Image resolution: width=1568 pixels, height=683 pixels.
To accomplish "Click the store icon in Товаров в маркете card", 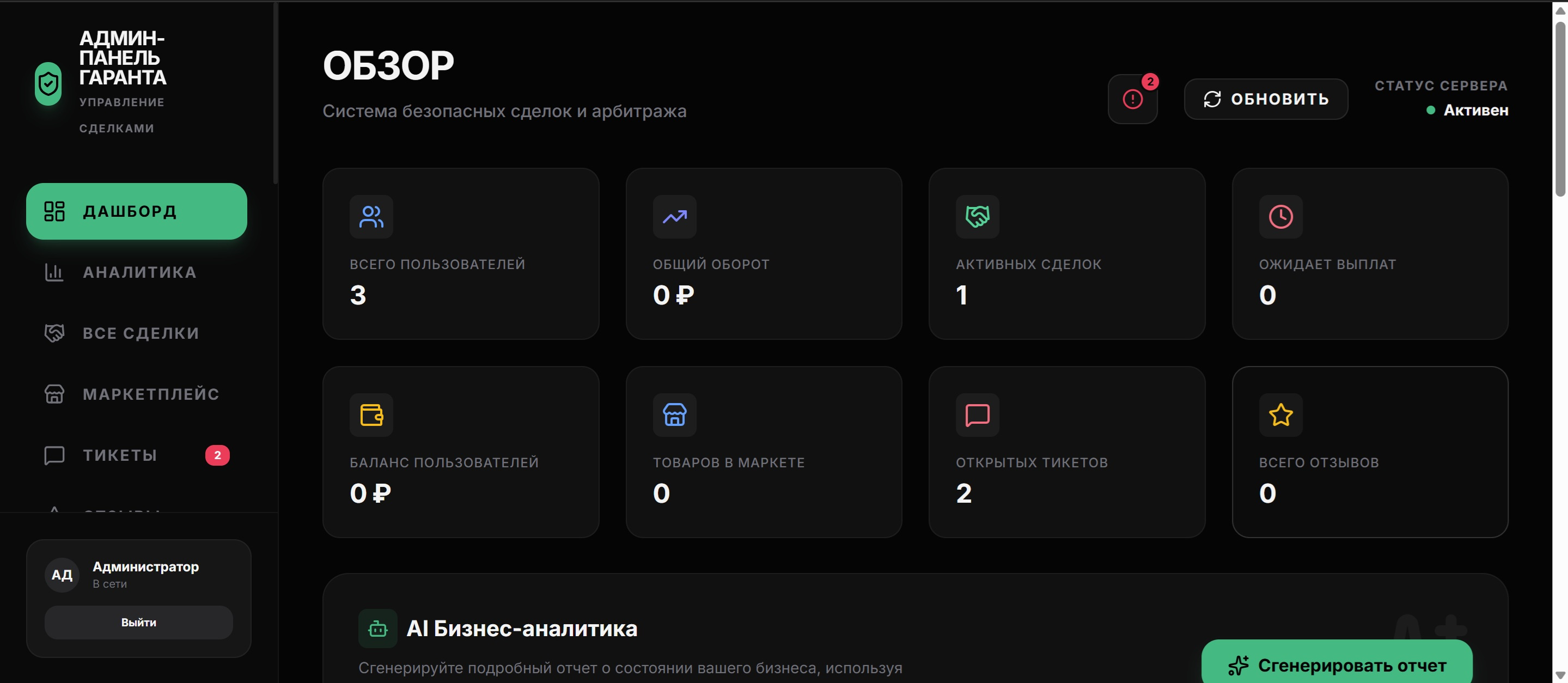I will (x=674, y=415).
